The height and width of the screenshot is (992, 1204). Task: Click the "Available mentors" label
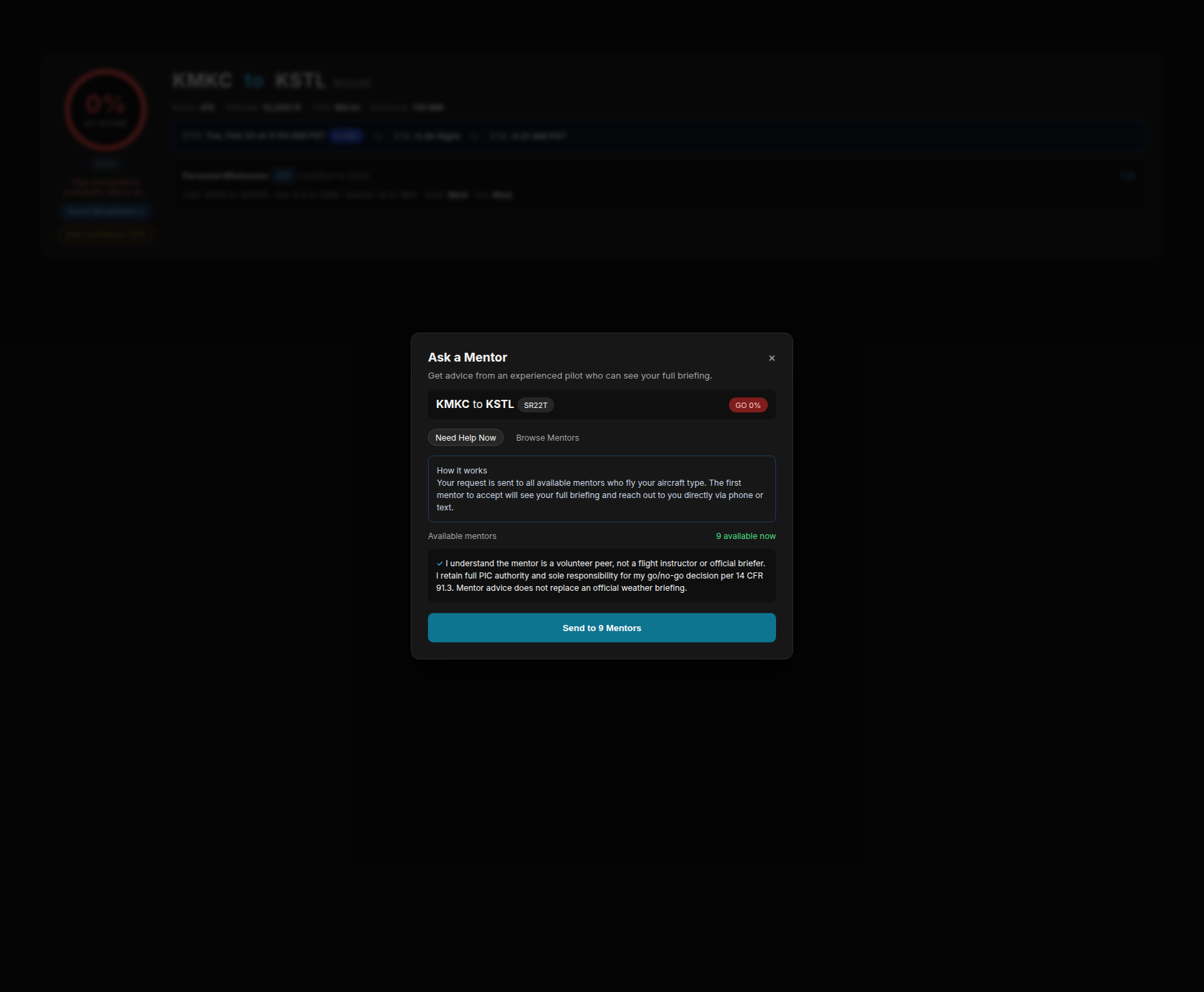coord(462,536)
